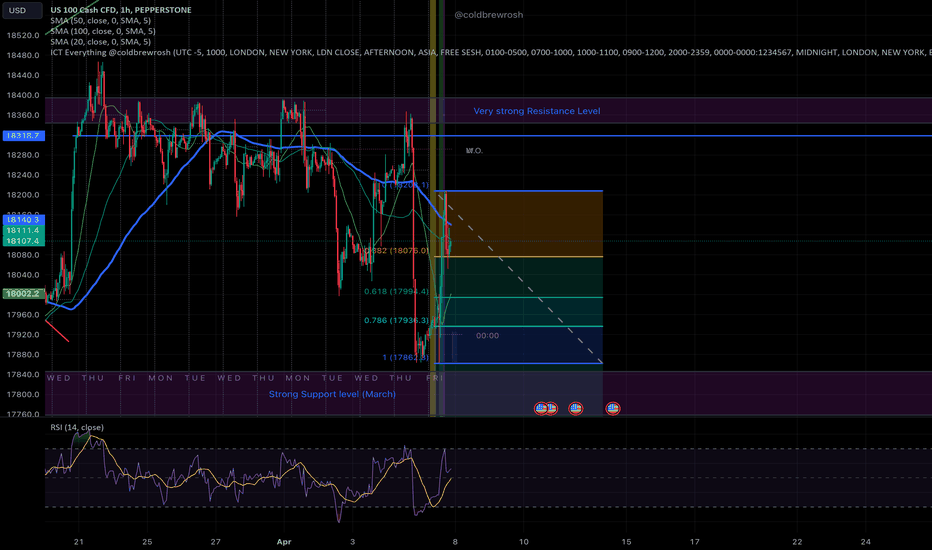932x550 pixels.
Task: Select the 'Very strong Resistance Level' text label
Action: (537, 111)
